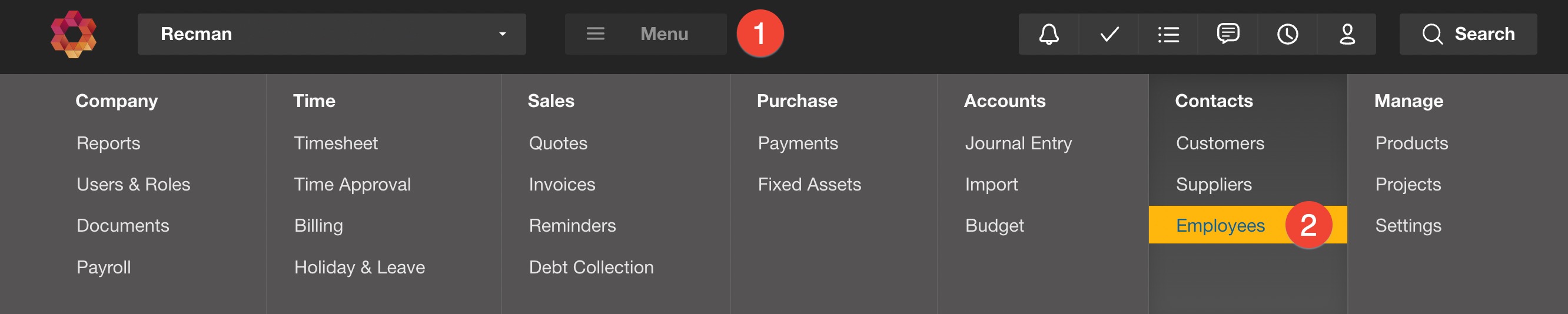Screen dimensions: 1568x314
Task: Select Journal Entry under Accounts
Action: [1018, 143]
